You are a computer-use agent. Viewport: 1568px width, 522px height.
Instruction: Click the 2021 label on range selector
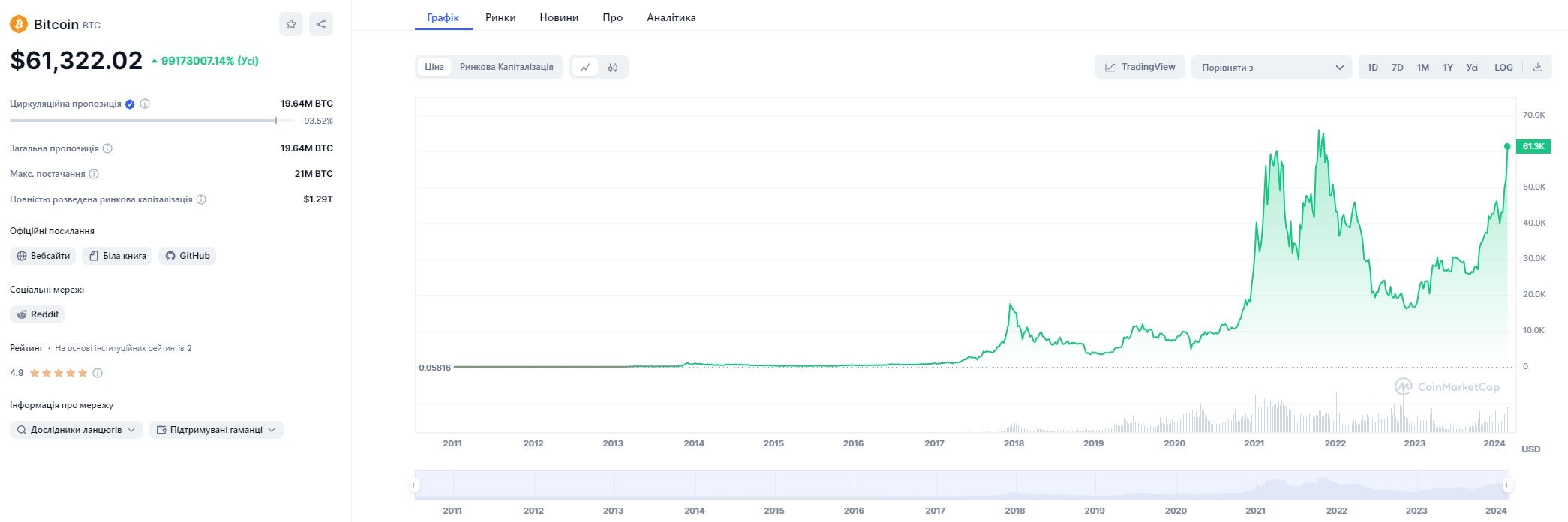[x=1255, y=511]
